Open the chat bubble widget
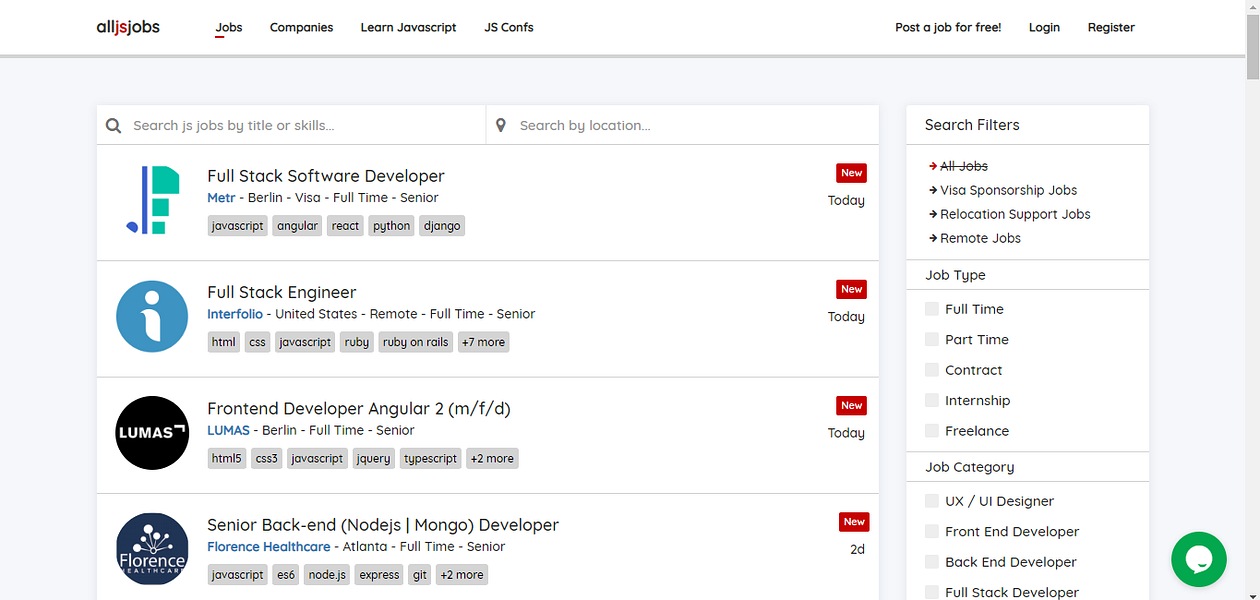 (1199, 559)
